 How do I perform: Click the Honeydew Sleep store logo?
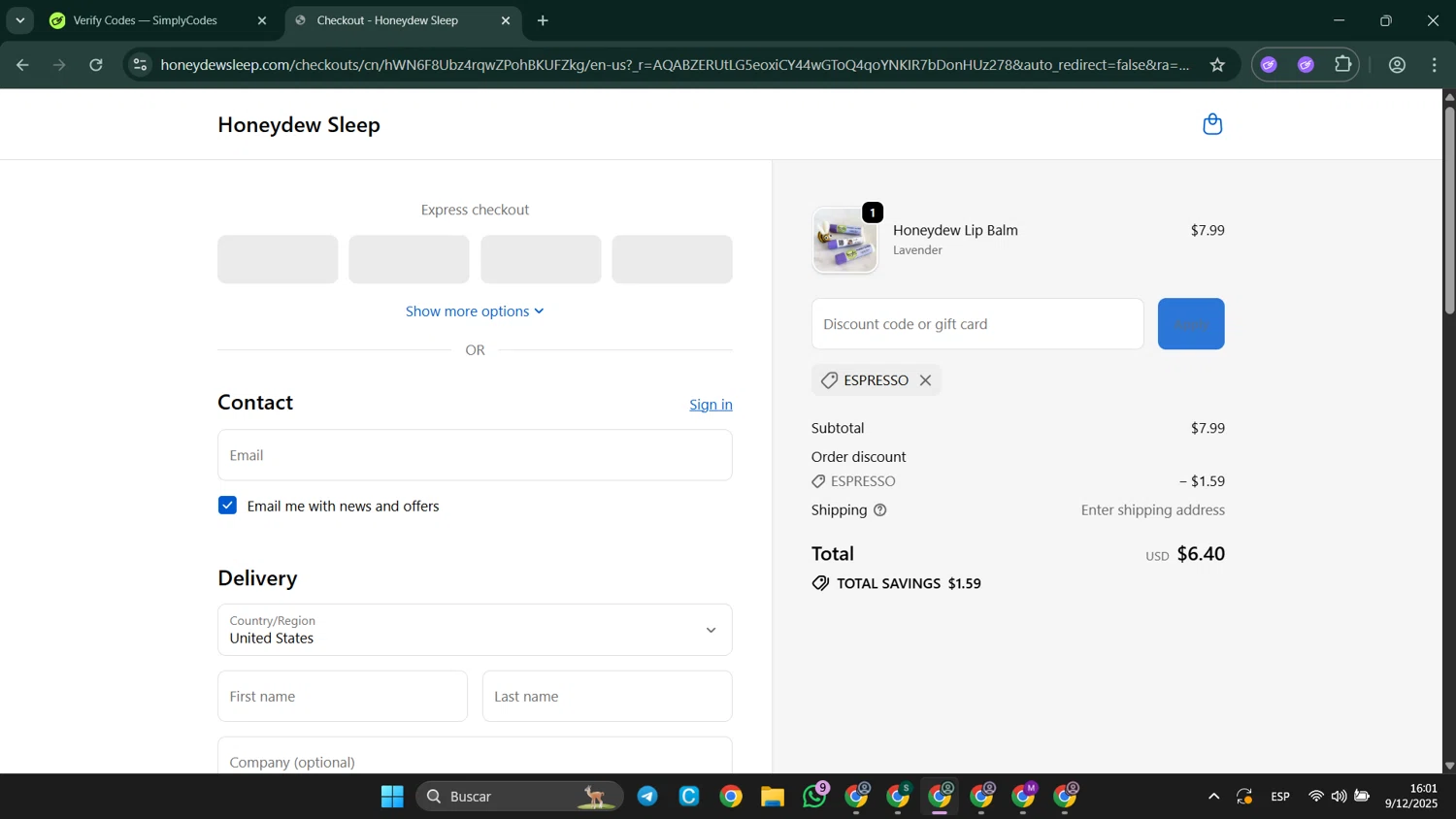(299, 125)
